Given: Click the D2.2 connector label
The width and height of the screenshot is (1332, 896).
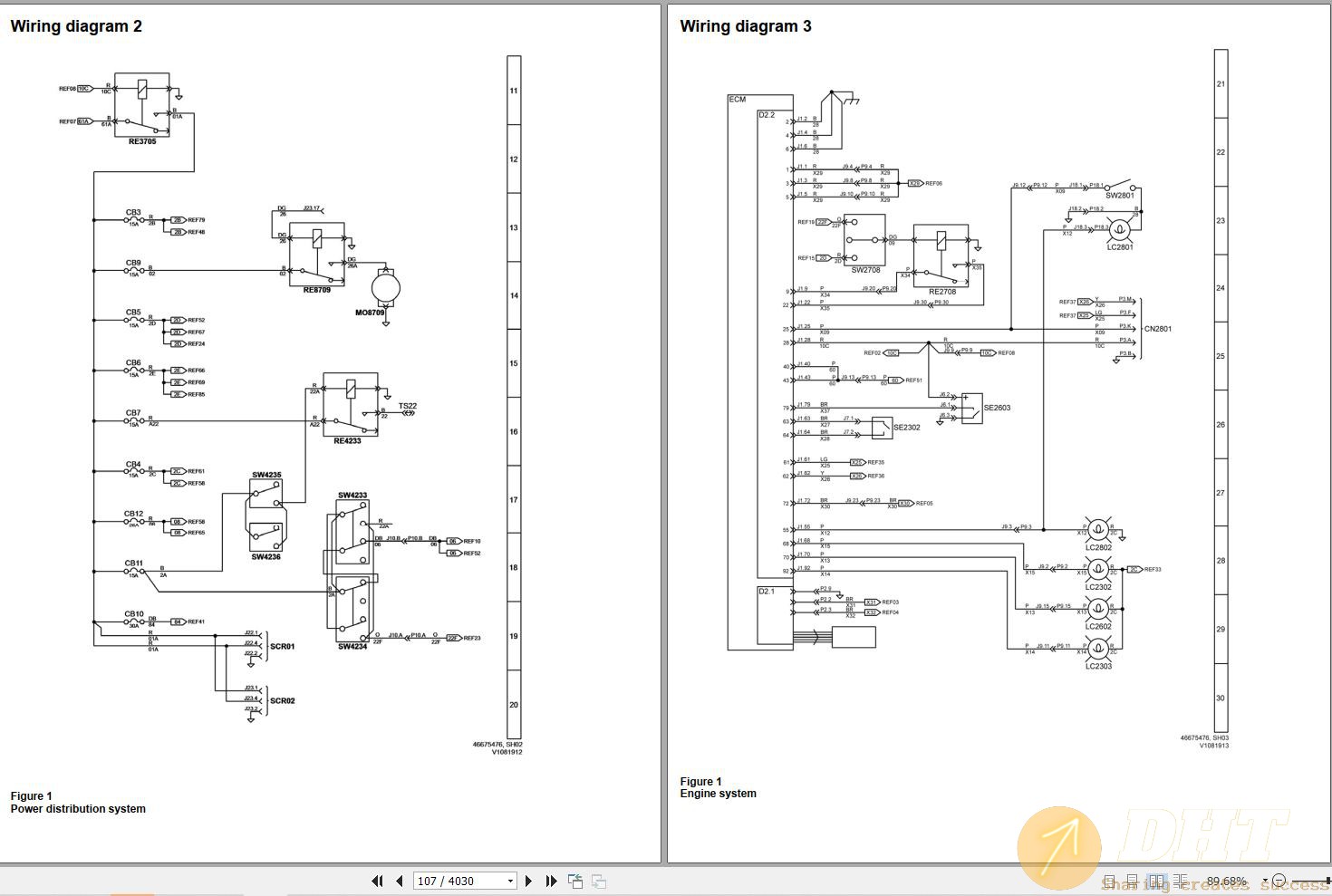Looking at the screenshot, I should pos(767,115).
